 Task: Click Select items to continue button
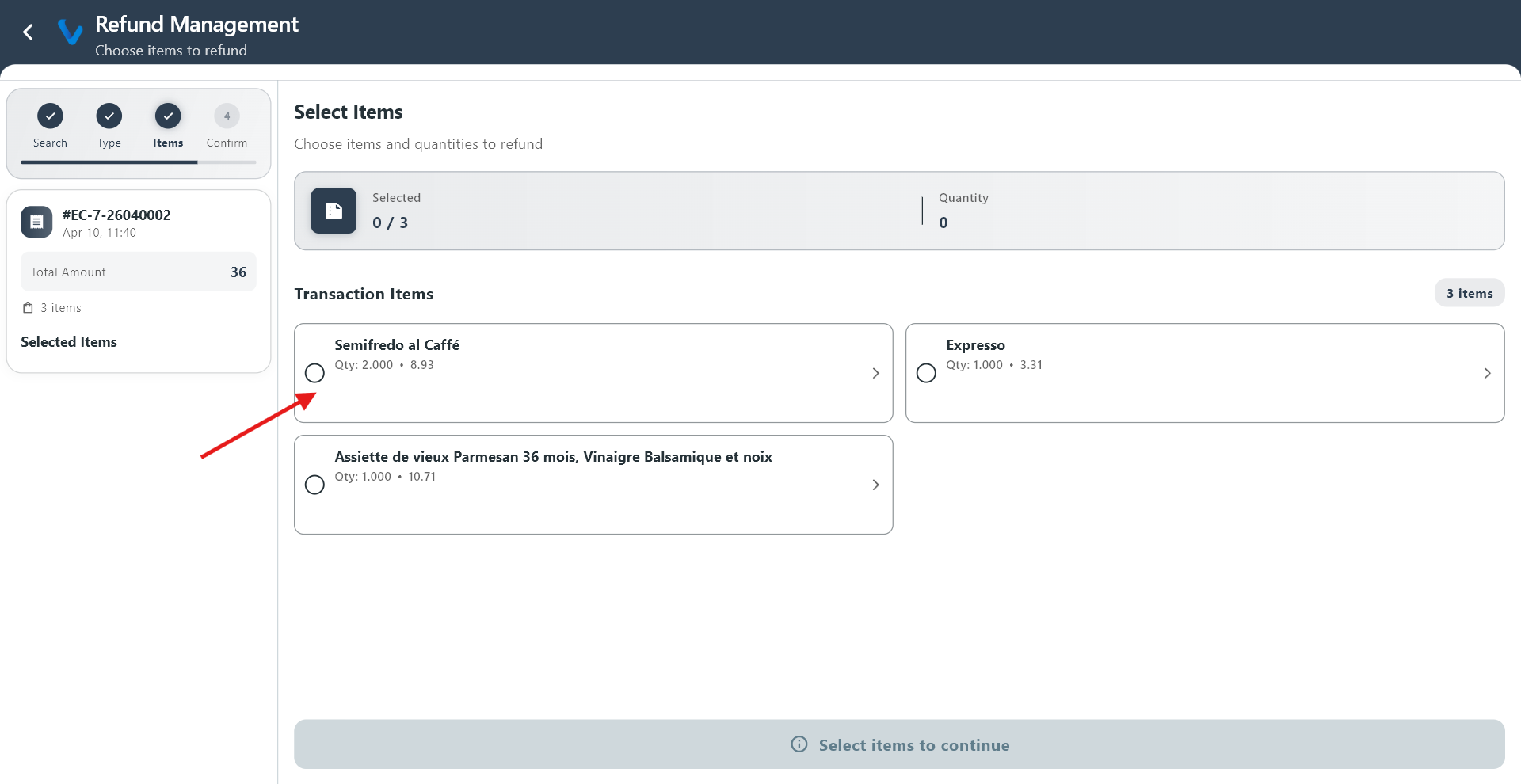coord(899,744)
